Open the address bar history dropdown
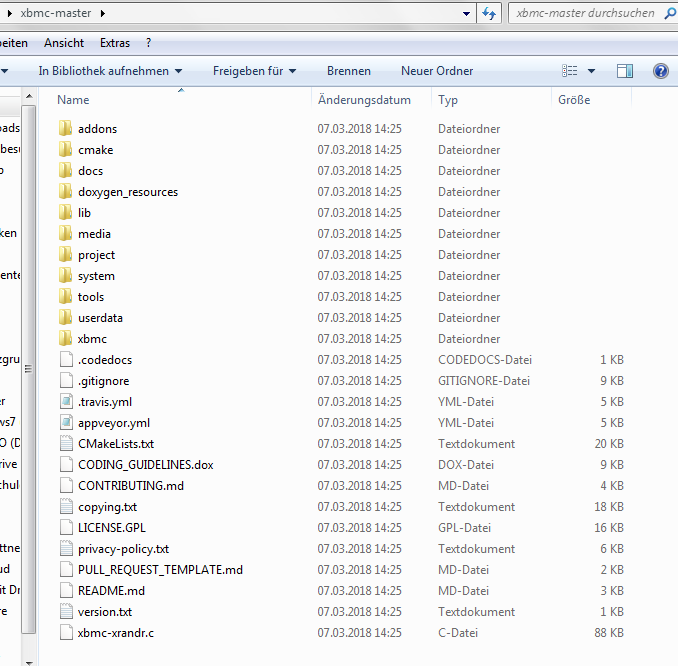Image resolution: width=678 pixels, height=666 pixels. 467,13
